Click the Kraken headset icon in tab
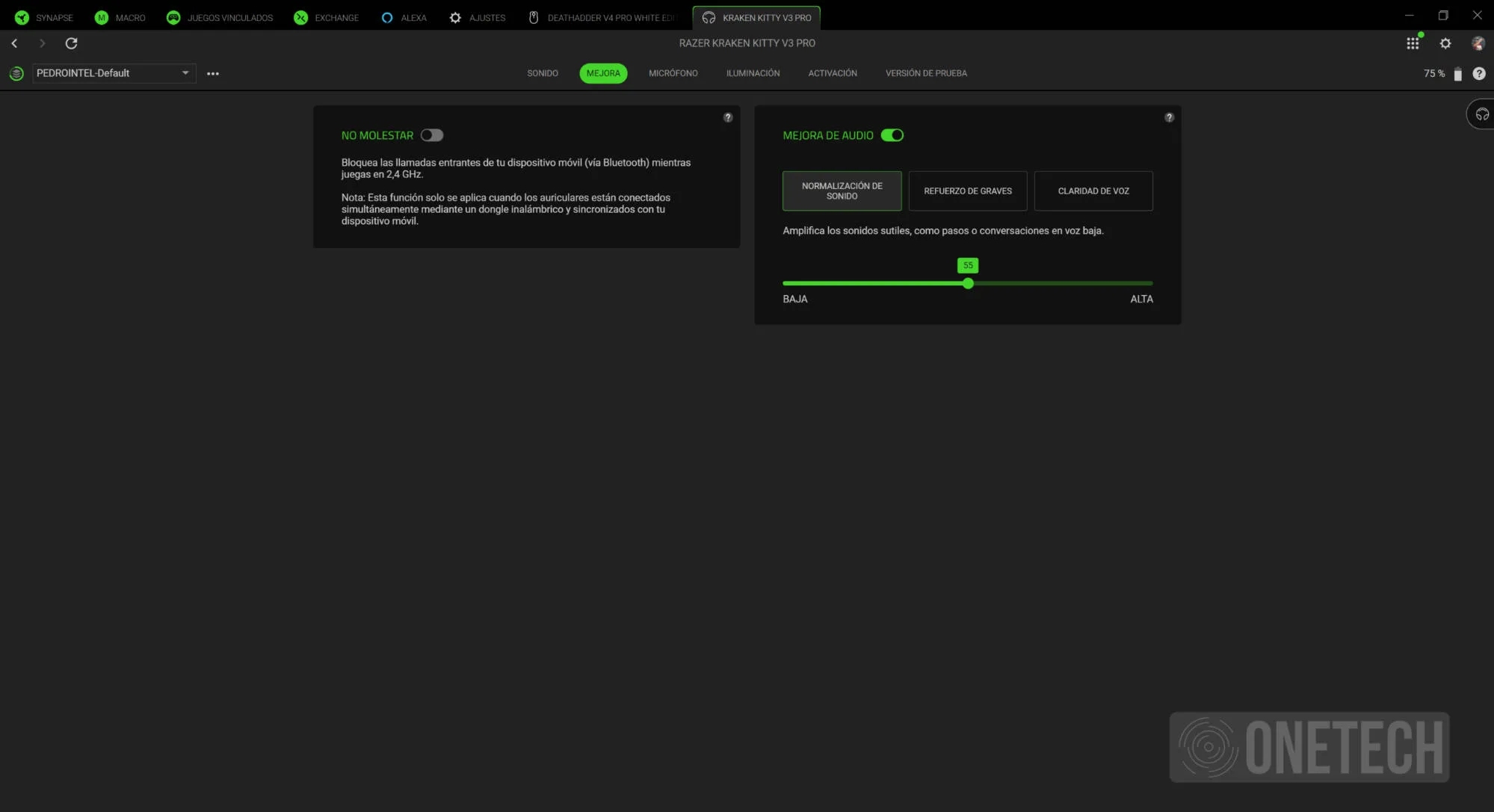 [709, 17]
